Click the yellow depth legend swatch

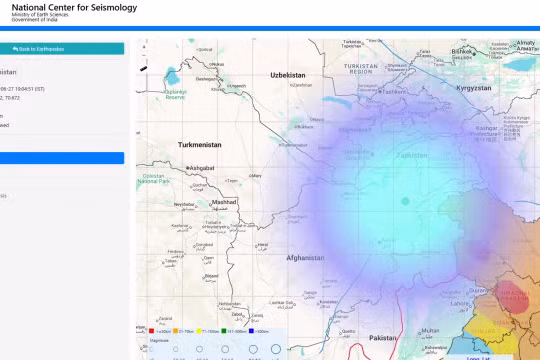click(199, 331)
